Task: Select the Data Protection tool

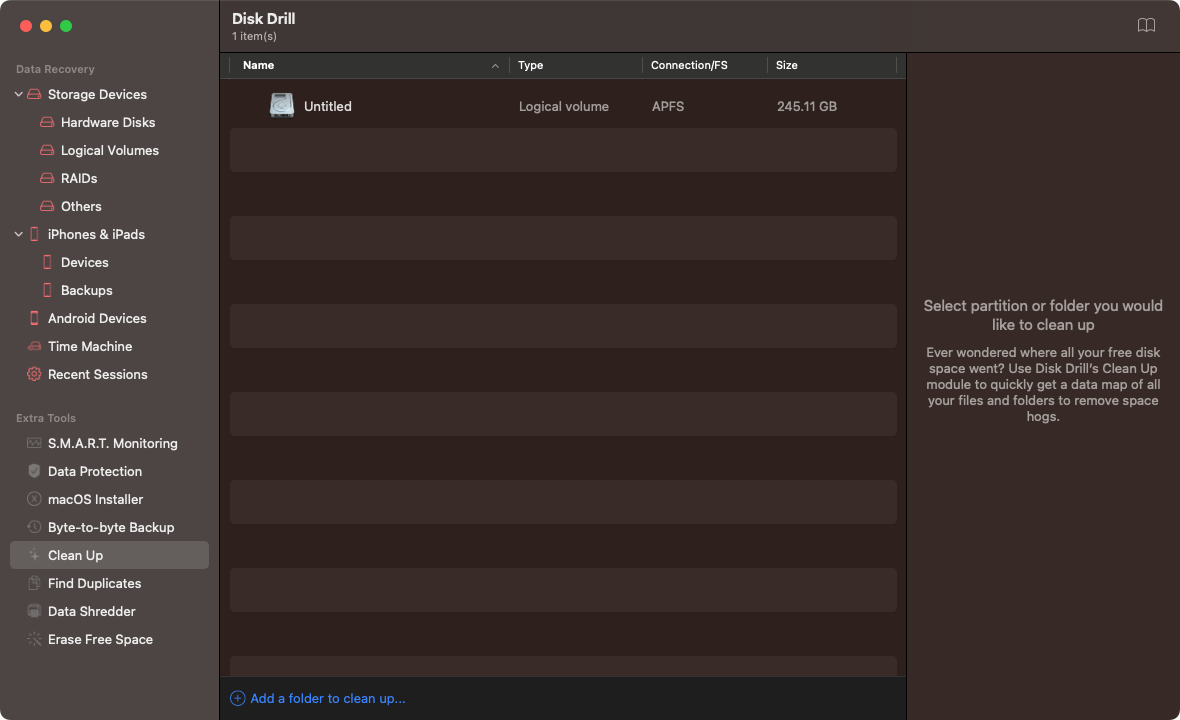Action: coord(94,471)
